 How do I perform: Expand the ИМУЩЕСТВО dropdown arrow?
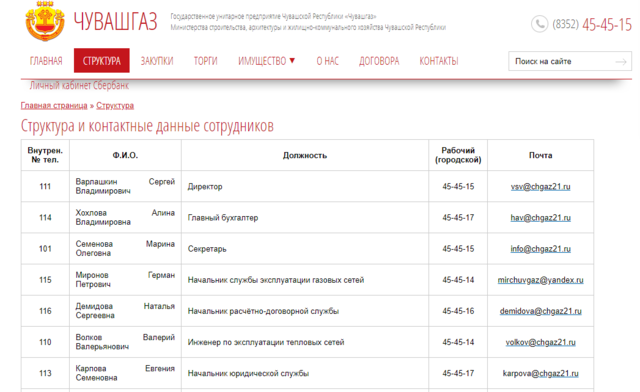292,61
